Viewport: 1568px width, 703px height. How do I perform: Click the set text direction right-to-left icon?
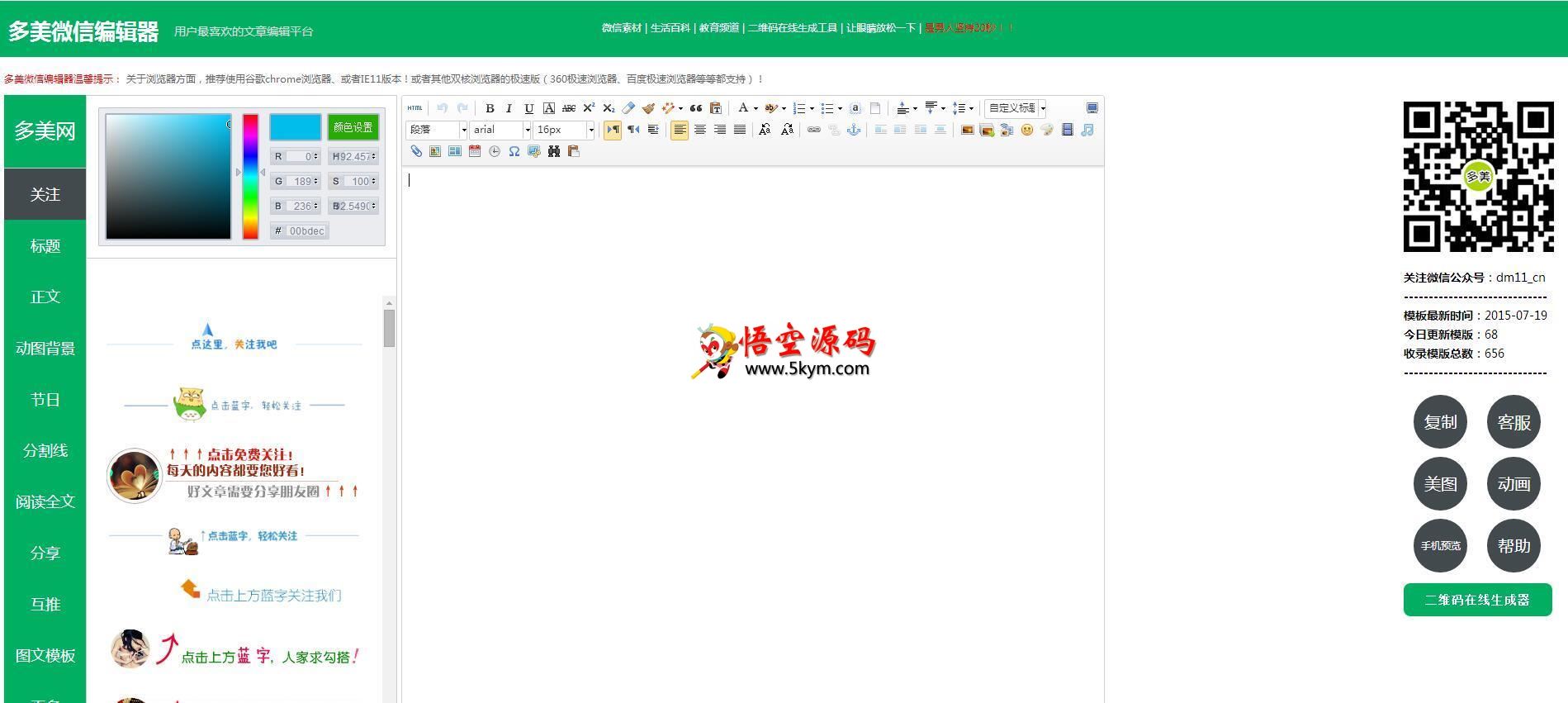click(633, 130)
